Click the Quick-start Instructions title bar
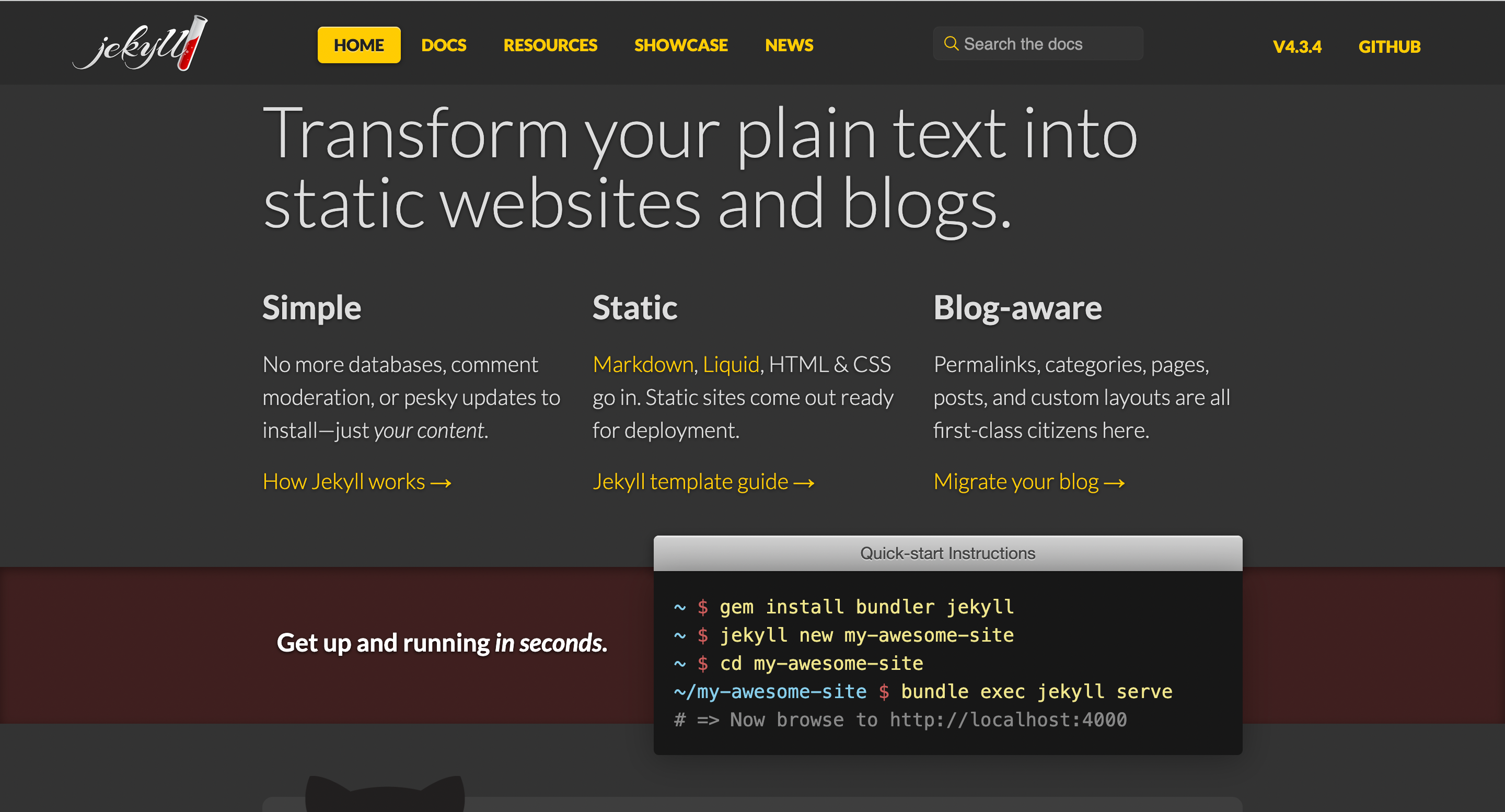Screen dimensions: 1505x812 click(x=947, y=553)
